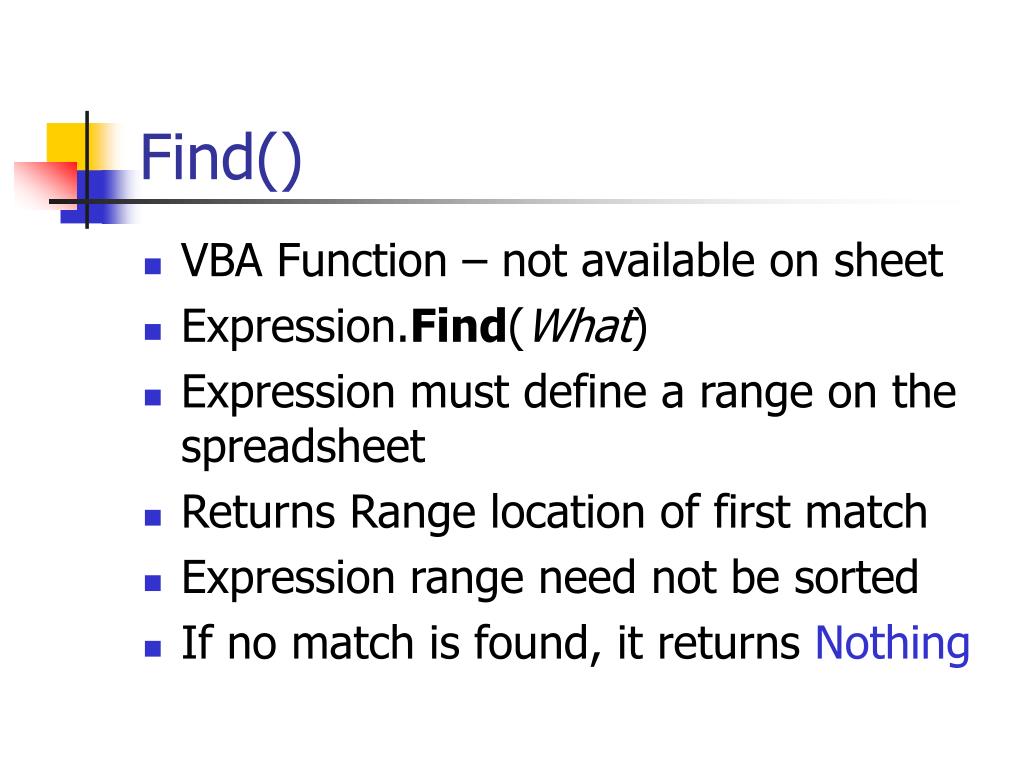
Task: Click bullet before Returns Range line
Action: click(x=153, y=518)
